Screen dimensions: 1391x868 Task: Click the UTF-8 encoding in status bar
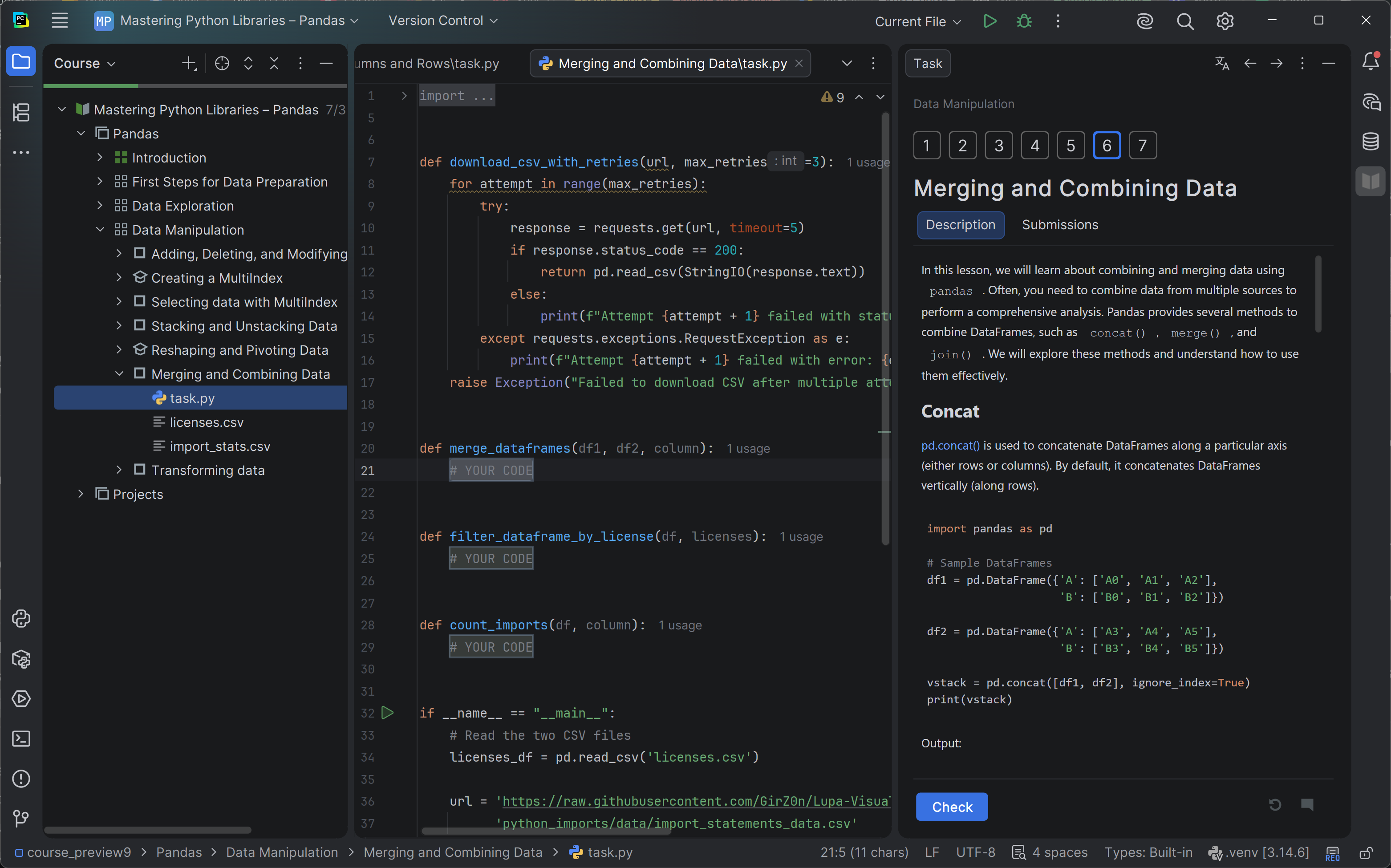[x=975, y=852]
